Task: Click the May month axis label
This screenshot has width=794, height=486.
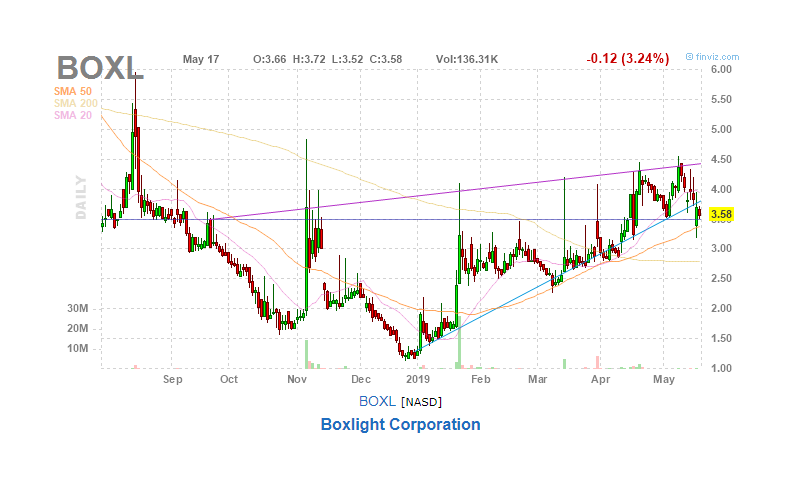Action: (664, 380)
